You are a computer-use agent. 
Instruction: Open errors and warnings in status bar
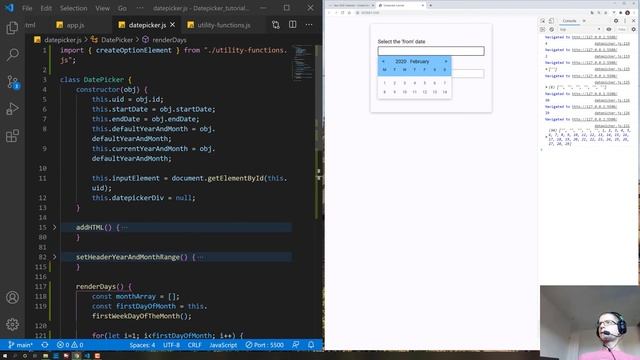70,345
